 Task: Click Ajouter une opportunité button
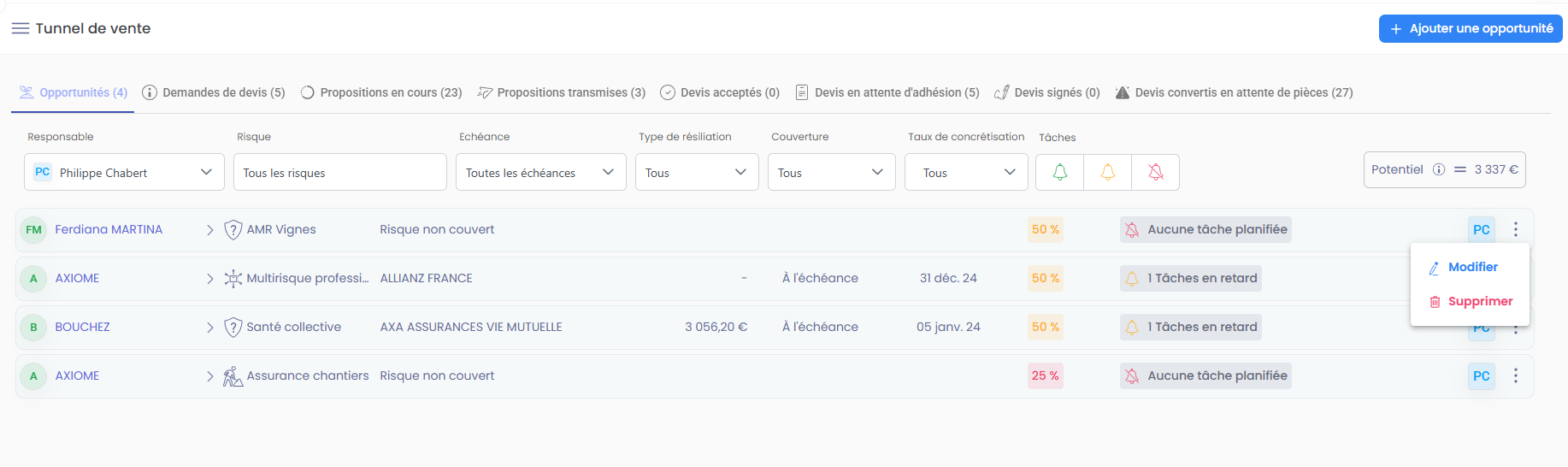point(1471,28)
